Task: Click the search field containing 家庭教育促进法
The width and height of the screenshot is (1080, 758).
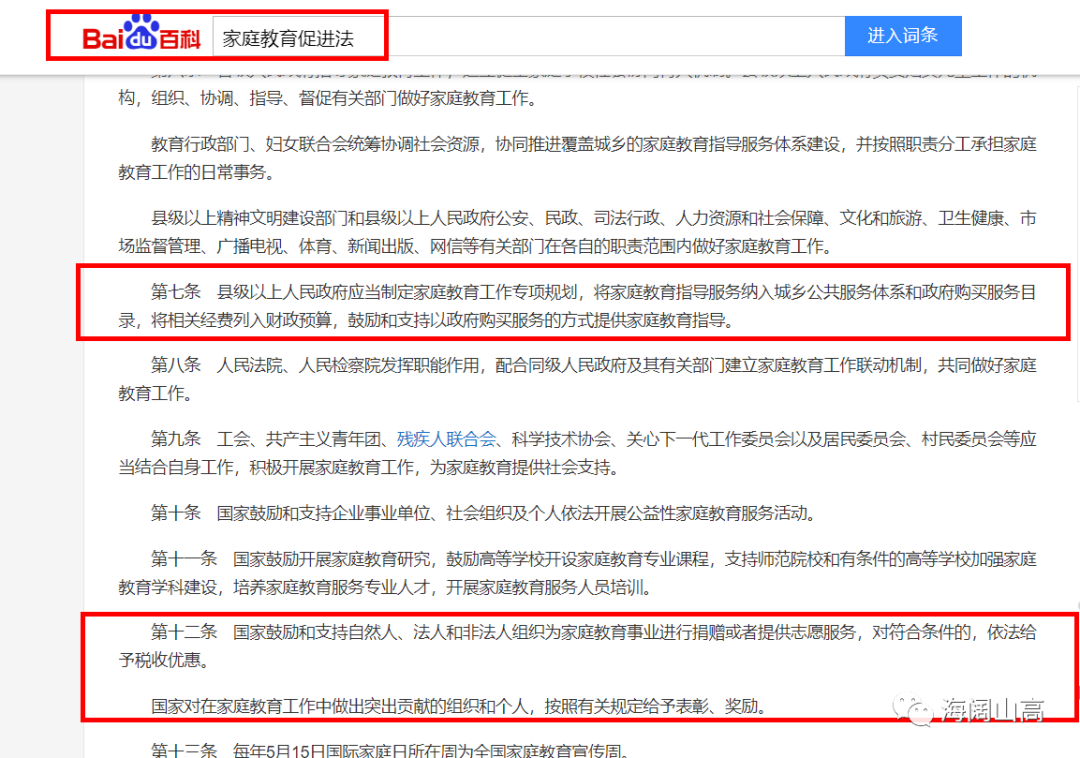Action: click(x=529, y=36)
